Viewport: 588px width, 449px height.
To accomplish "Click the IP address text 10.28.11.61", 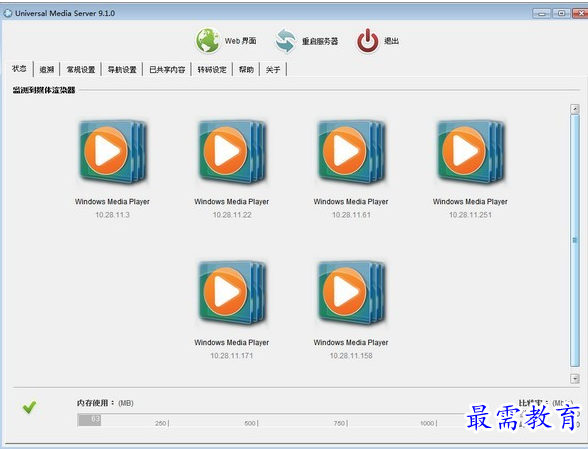I will (x=351, y=215).
